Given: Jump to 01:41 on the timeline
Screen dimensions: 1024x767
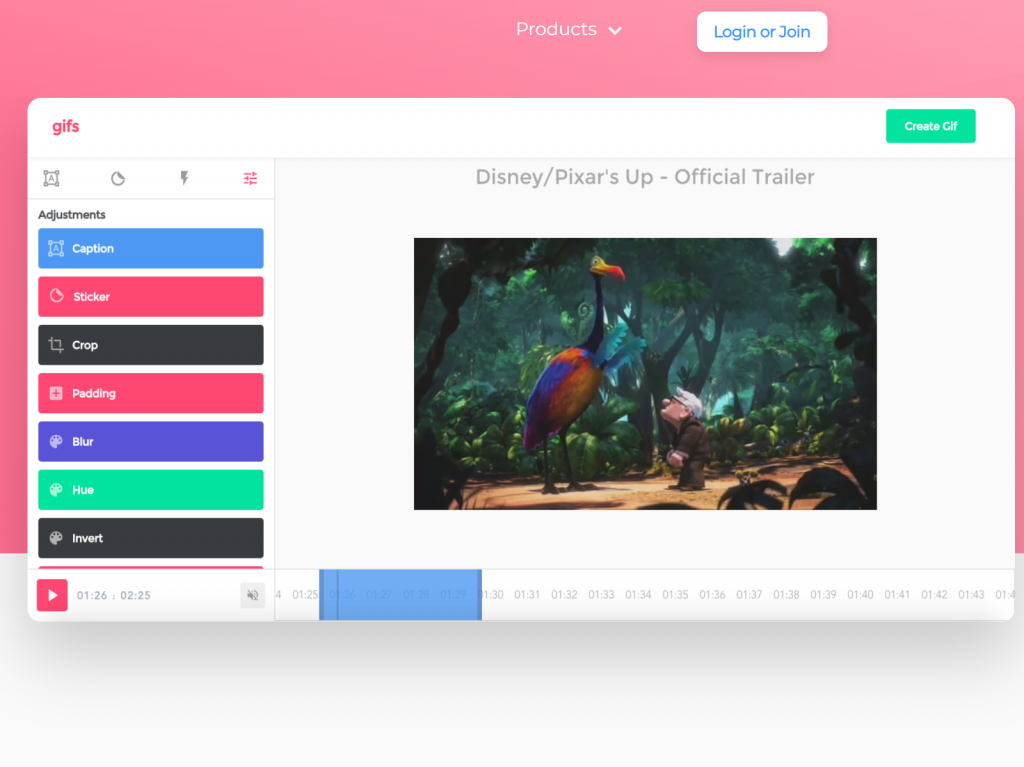Looking at the screenshot, I should click(897, 595).
